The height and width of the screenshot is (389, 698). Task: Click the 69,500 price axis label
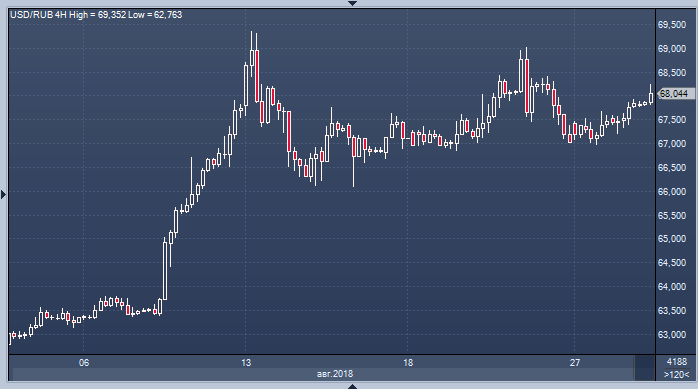coord(672,25)
